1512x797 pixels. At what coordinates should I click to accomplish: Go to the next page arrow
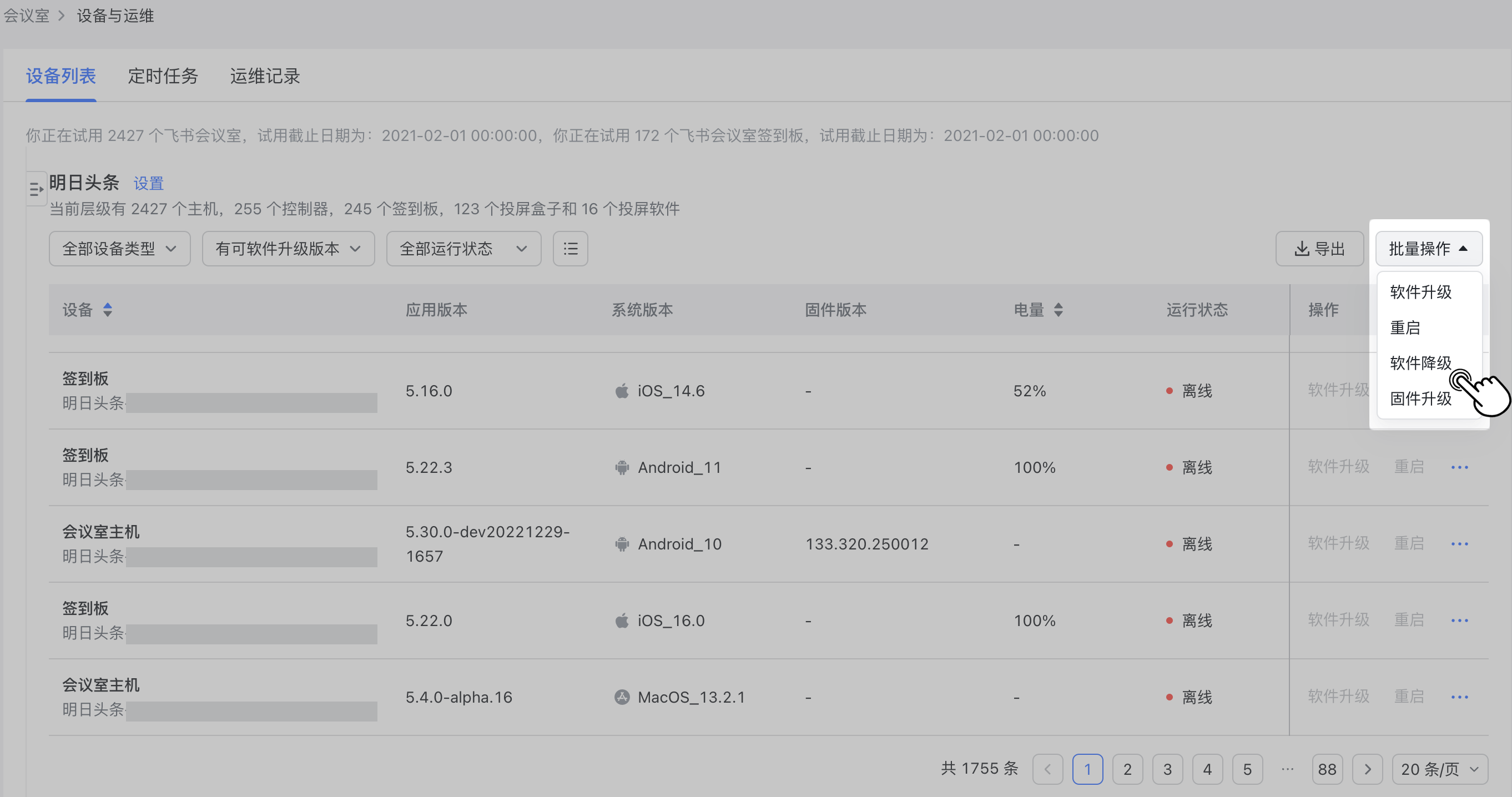click(1367, 769)
